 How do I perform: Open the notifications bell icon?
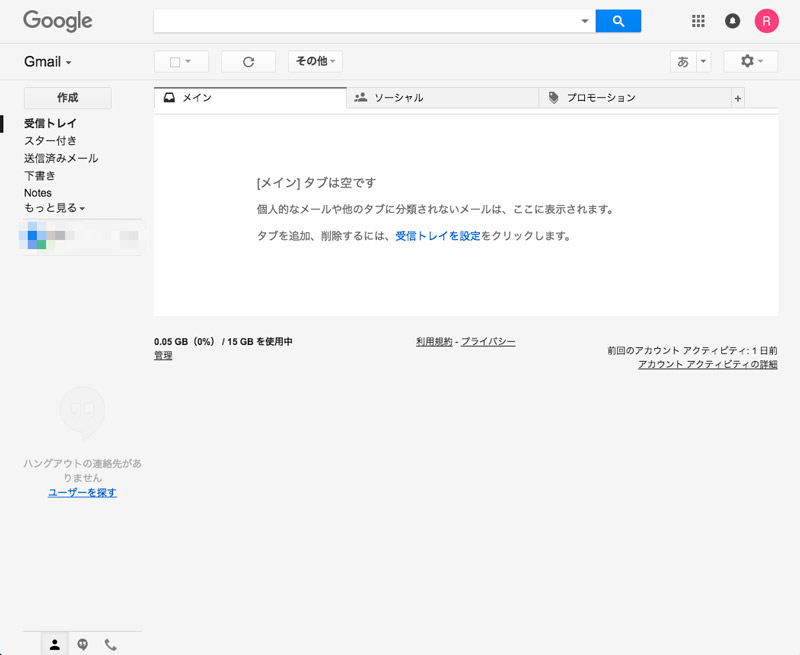(731, 20)
